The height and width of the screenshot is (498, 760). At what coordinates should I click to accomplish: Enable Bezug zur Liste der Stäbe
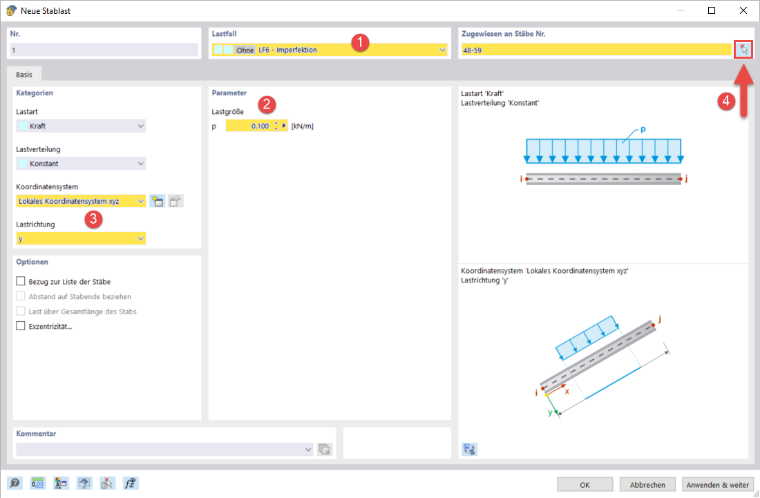pos(20,281)
